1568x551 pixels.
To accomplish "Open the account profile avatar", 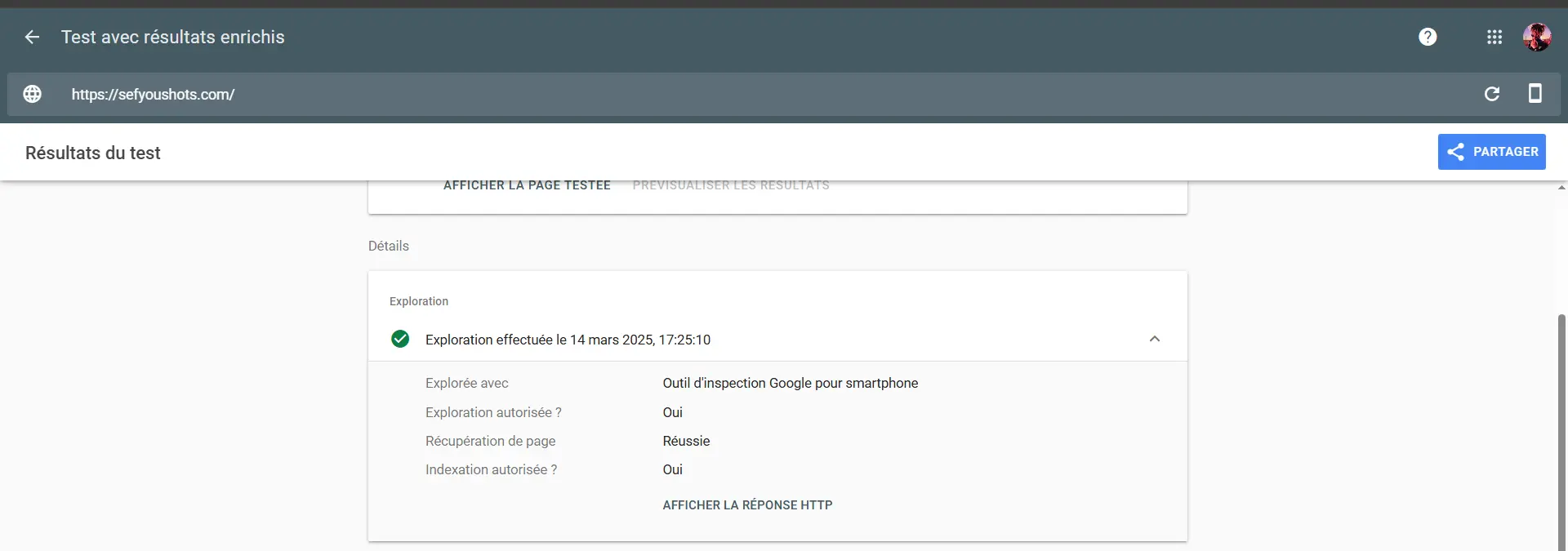I will 1537,37.
